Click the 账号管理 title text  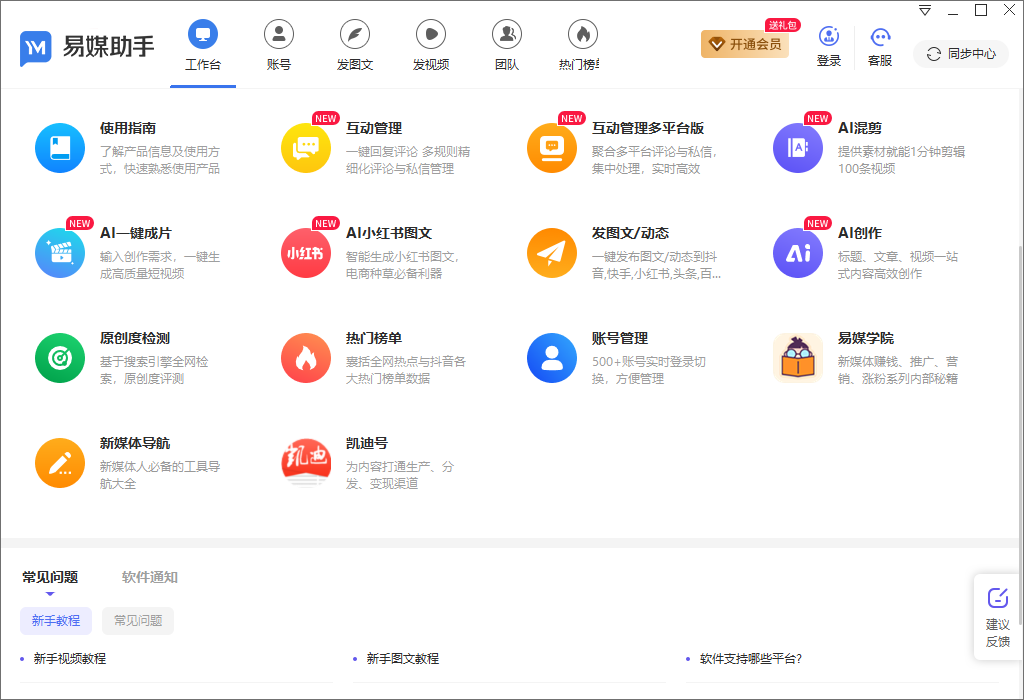coord(620,338)
